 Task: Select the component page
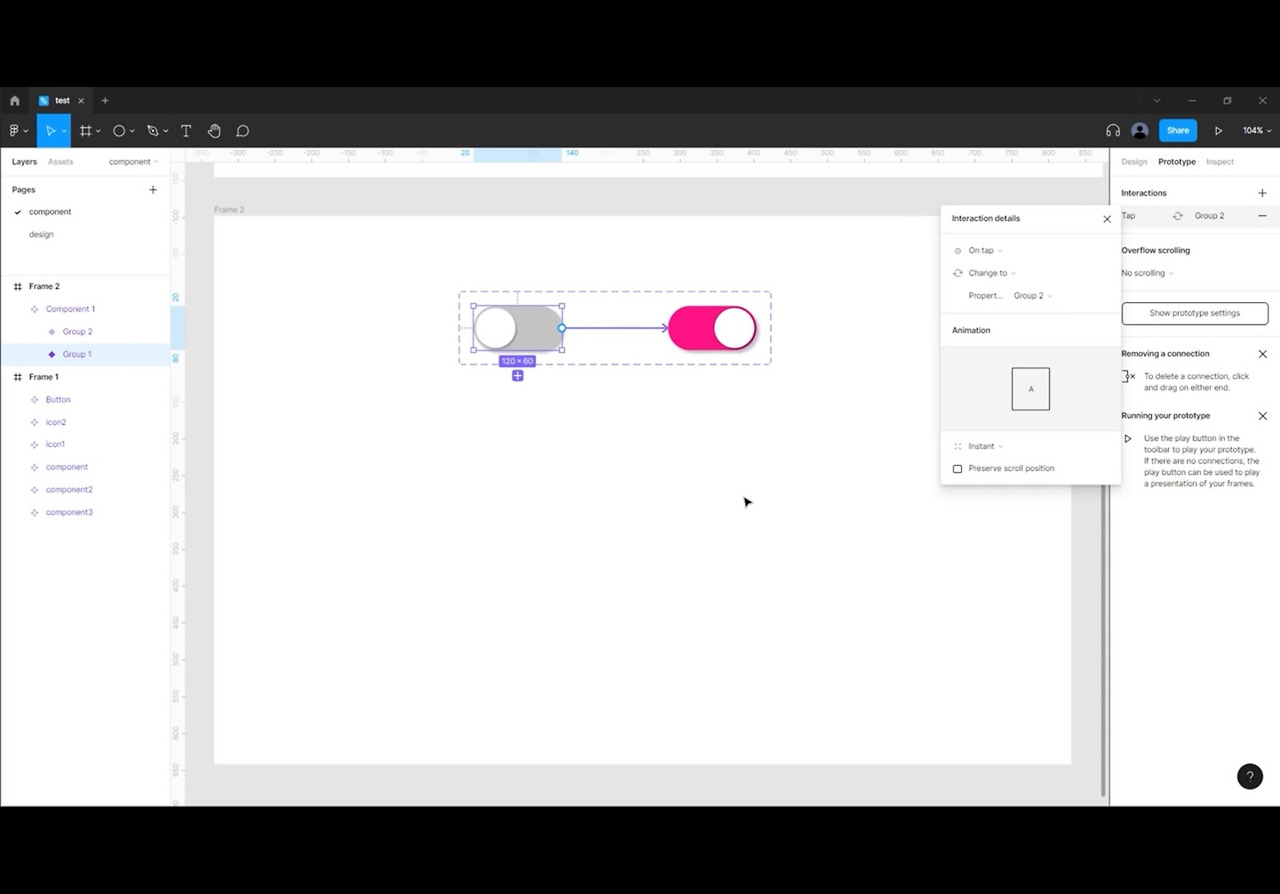click(x=50, y=212)
